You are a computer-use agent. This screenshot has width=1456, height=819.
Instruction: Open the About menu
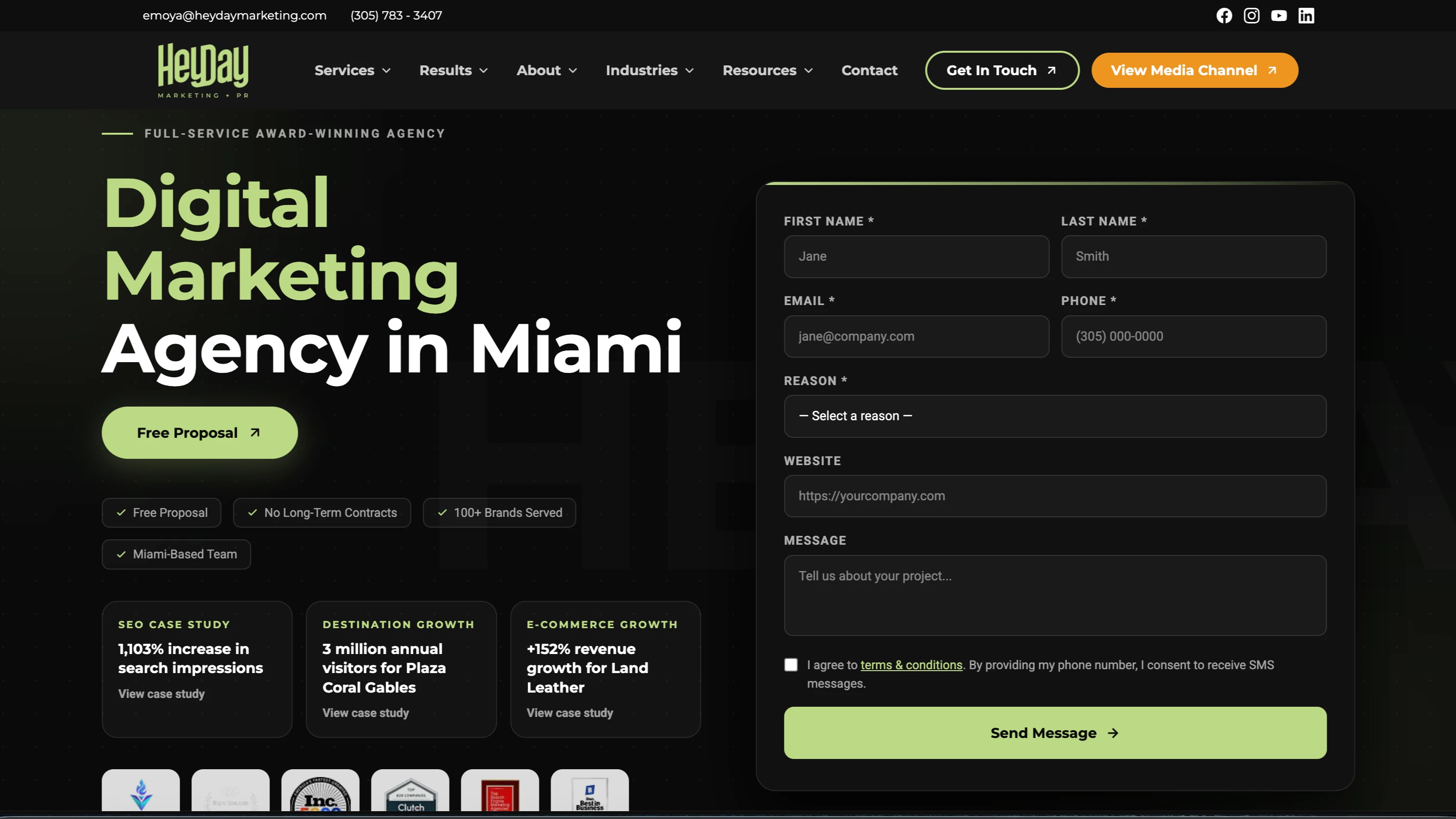(x=547, y=70)
